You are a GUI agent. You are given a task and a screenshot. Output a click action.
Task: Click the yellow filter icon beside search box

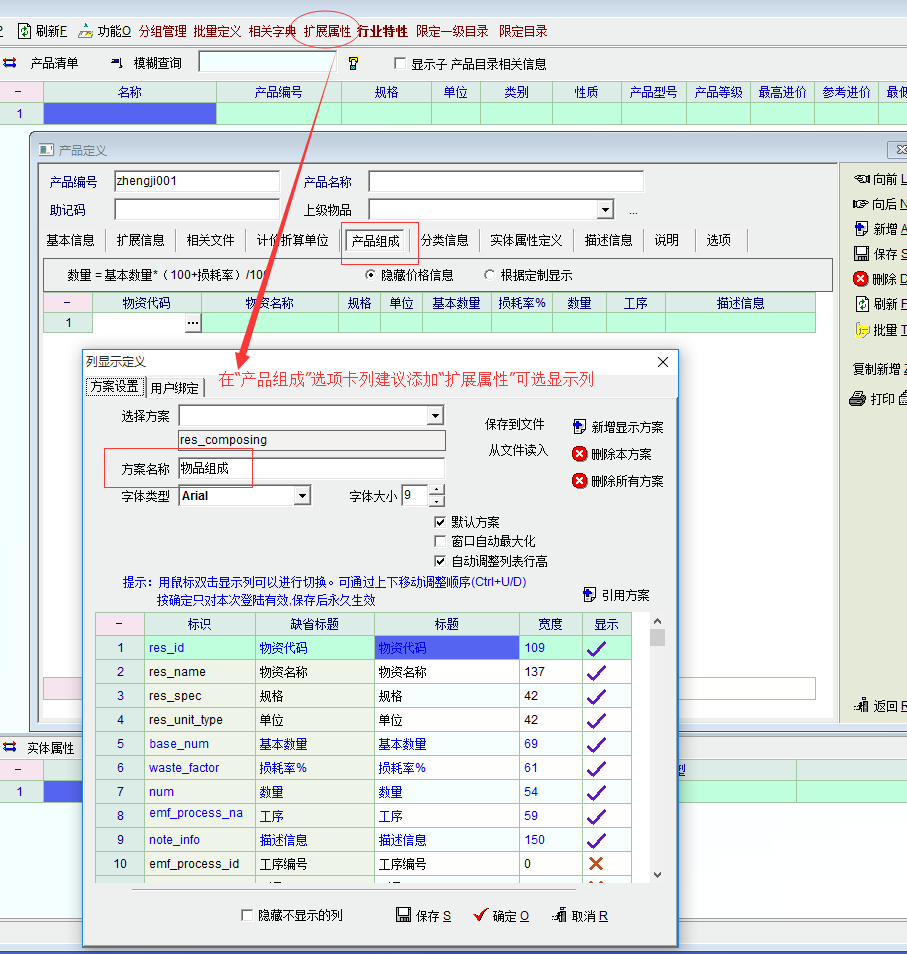coord(353,63)
